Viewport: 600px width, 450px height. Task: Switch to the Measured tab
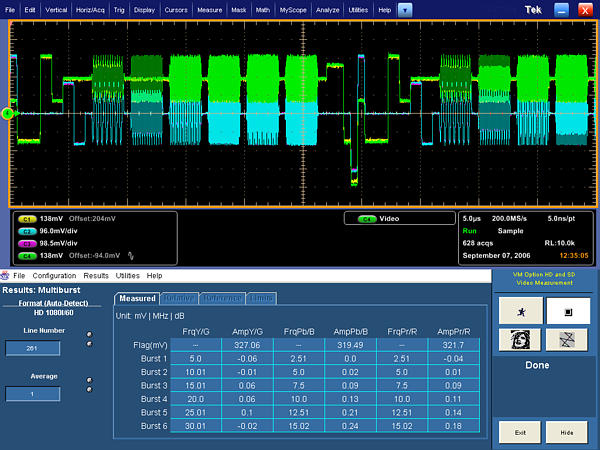pos(136,298)
